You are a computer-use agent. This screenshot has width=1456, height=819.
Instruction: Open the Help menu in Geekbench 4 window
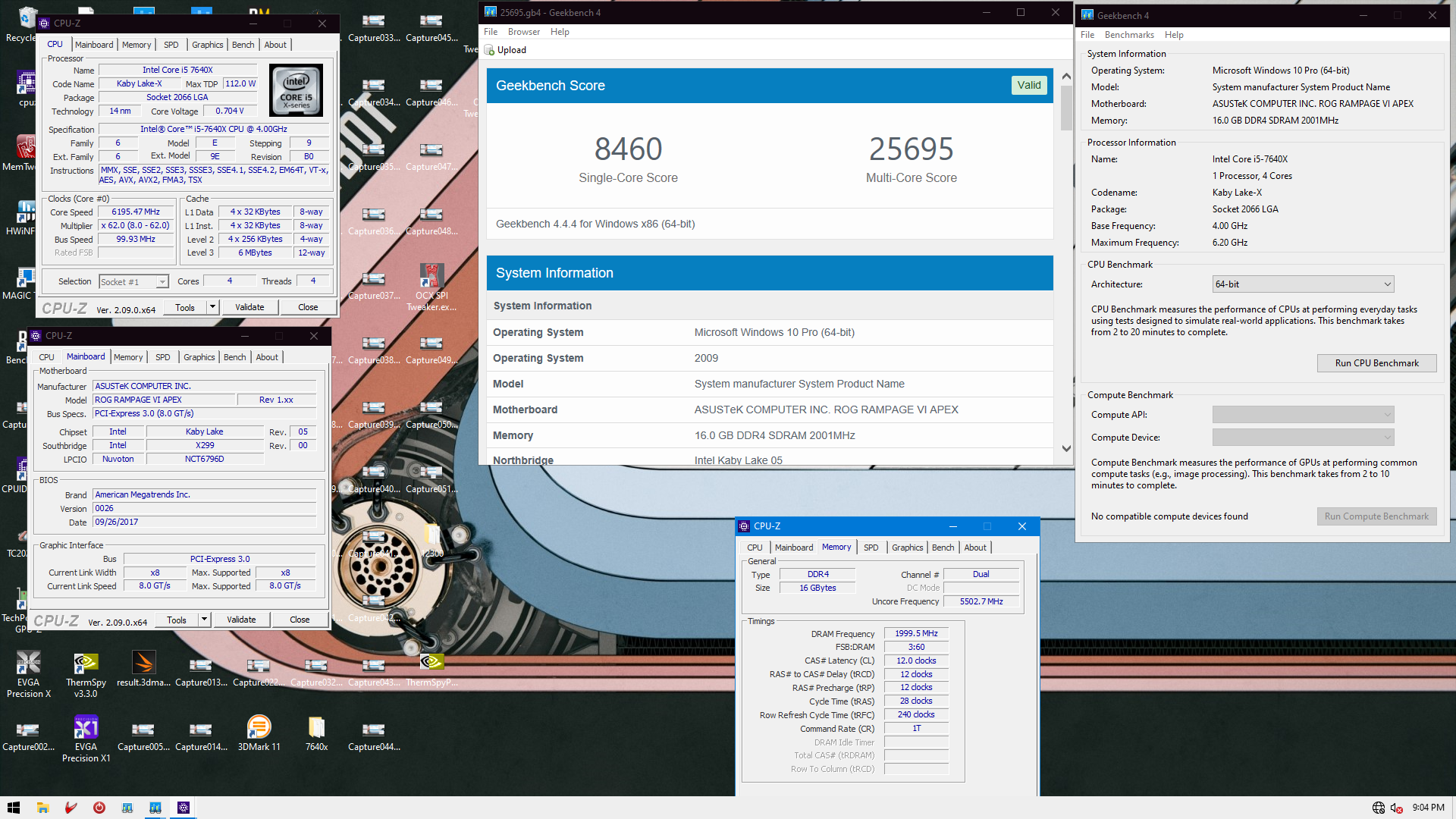1174,35
